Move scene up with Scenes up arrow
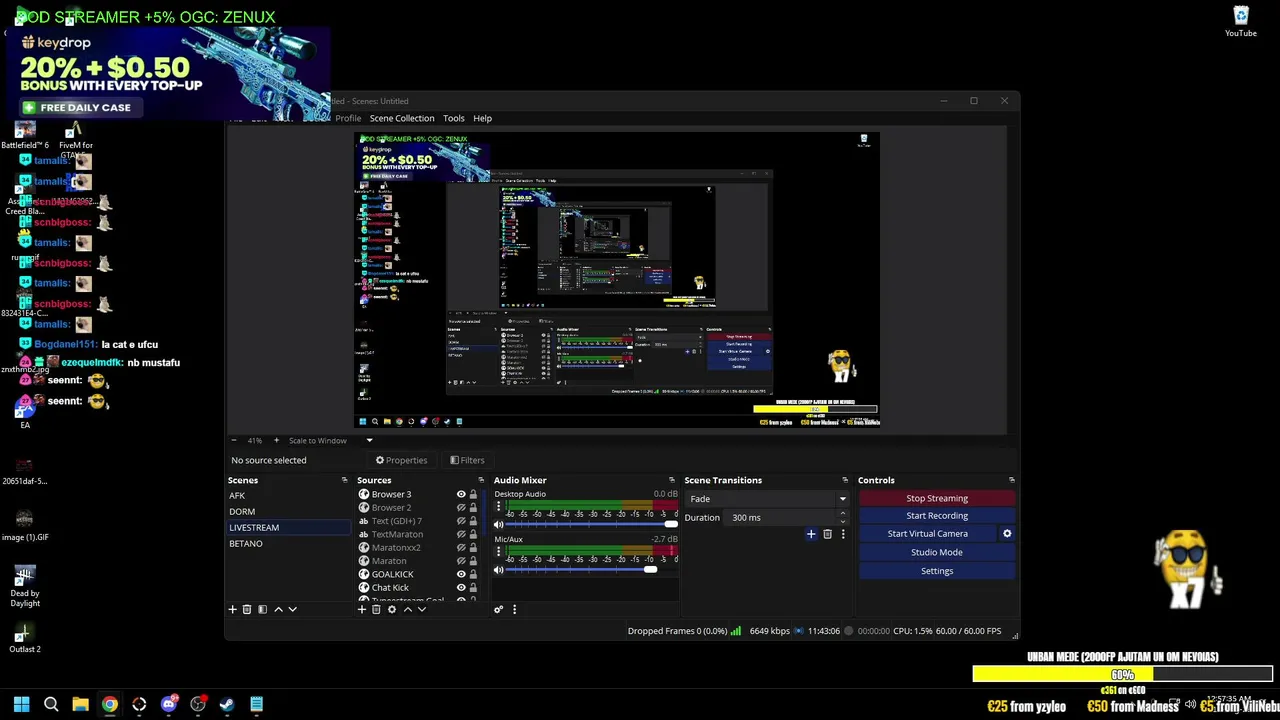The height and width of the screenshot is (720, 1280). point(278,609)
